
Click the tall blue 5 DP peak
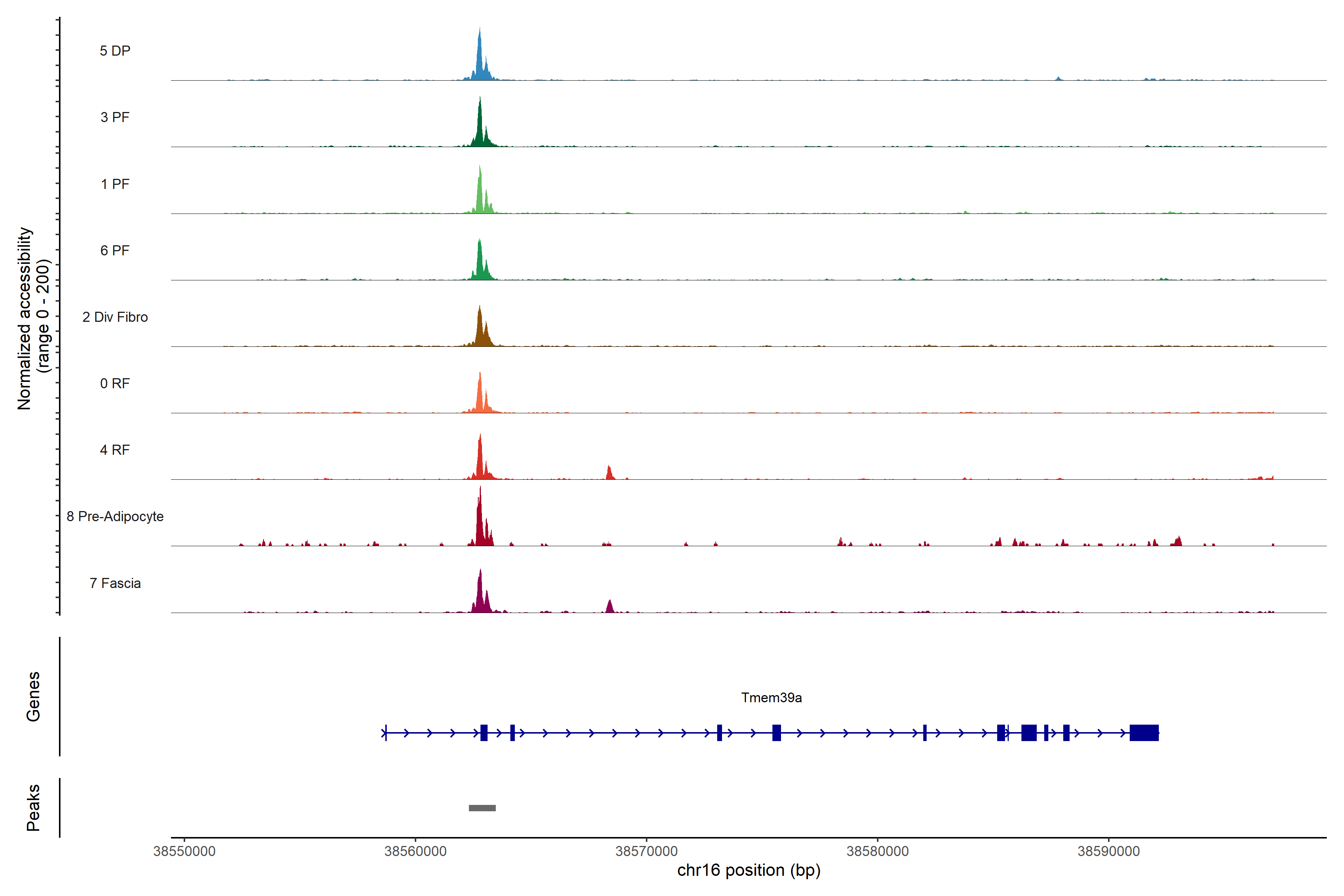(480, 60)
